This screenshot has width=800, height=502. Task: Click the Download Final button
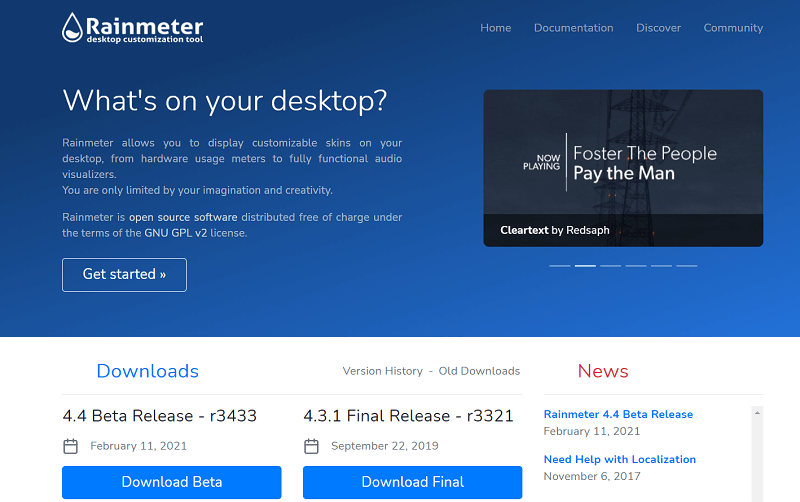coord(412,482)
